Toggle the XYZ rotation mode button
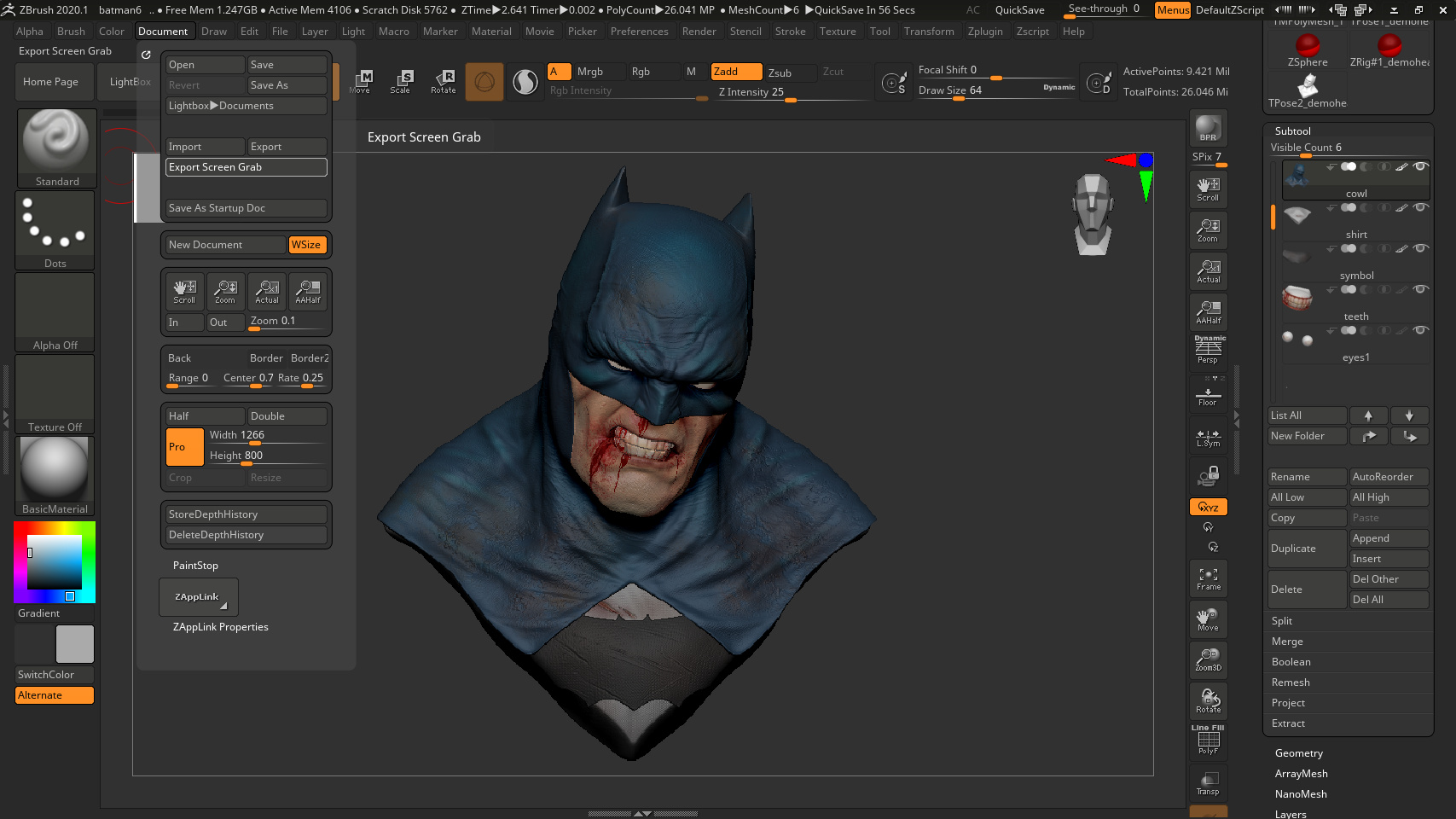 pyautogui.click(x=1208, y=507)
